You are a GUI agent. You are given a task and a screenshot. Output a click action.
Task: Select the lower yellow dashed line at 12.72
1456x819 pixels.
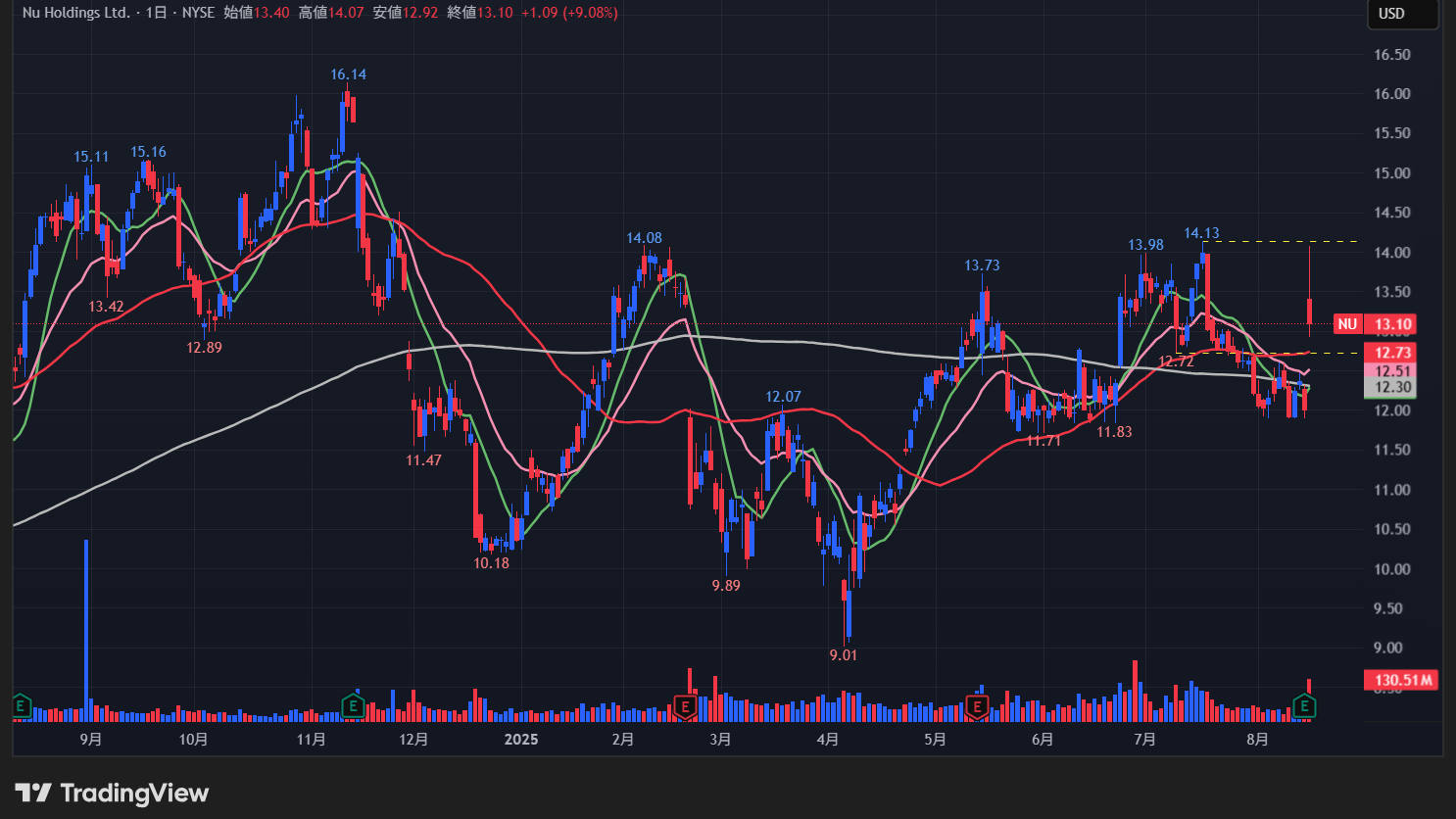pos(1266,353)
